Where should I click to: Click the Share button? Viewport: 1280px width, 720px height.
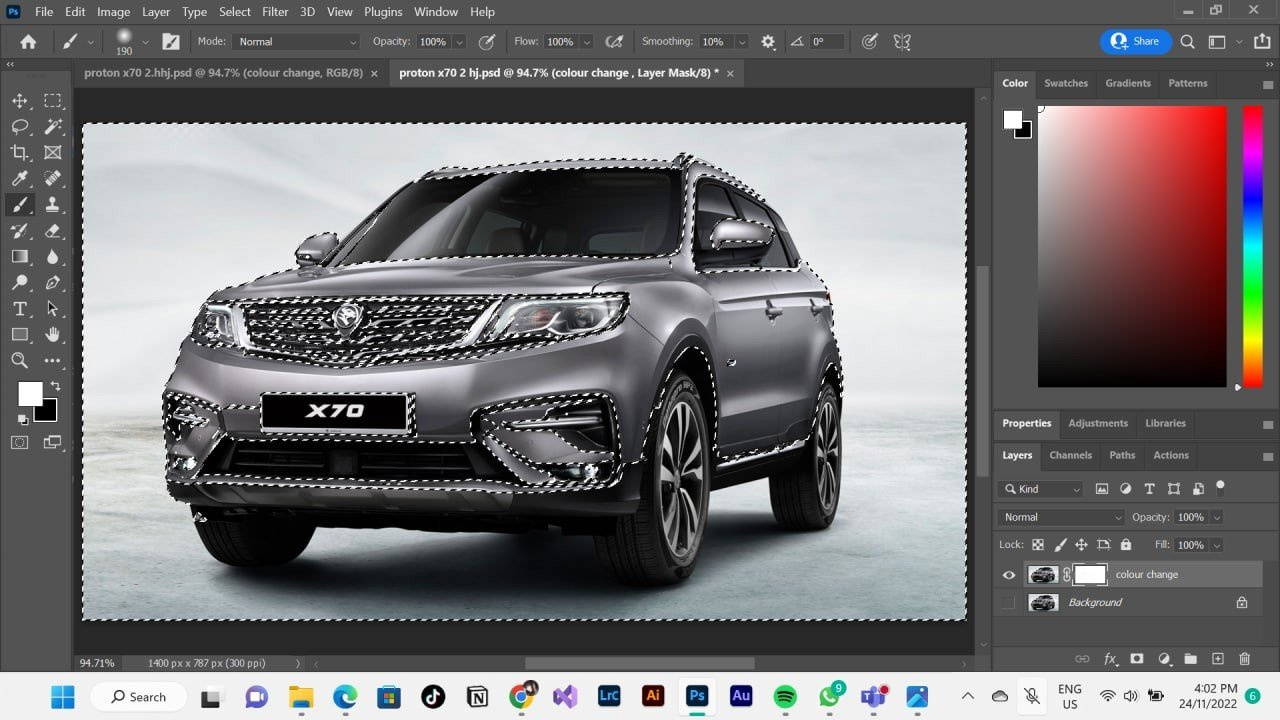(x=1135, y=42)
